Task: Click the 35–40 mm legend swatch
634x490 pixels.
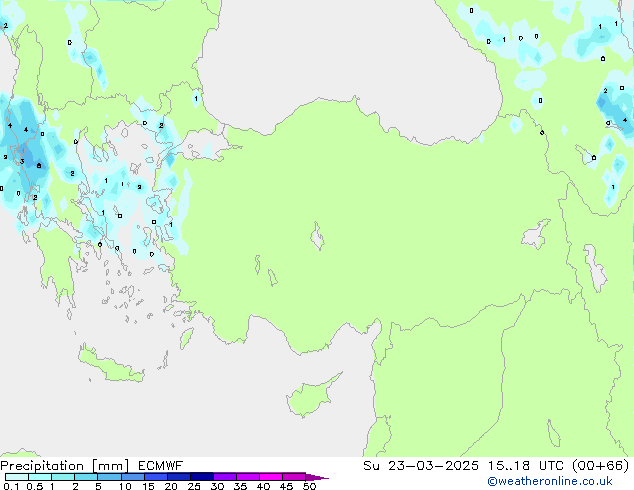Action: (248, 477)
